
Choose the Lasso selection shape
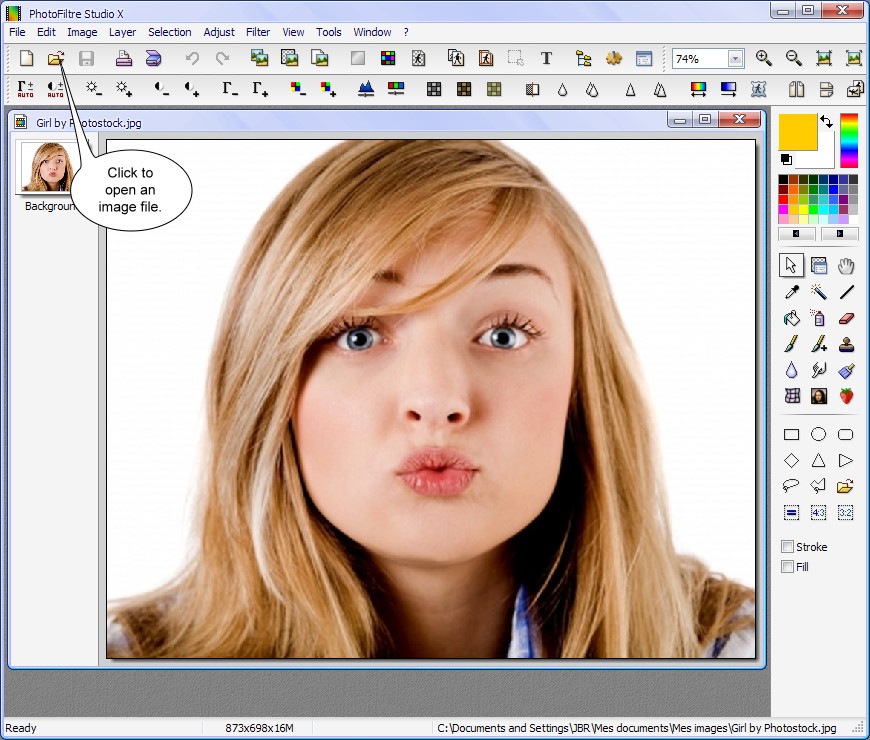tap(791, 486)
